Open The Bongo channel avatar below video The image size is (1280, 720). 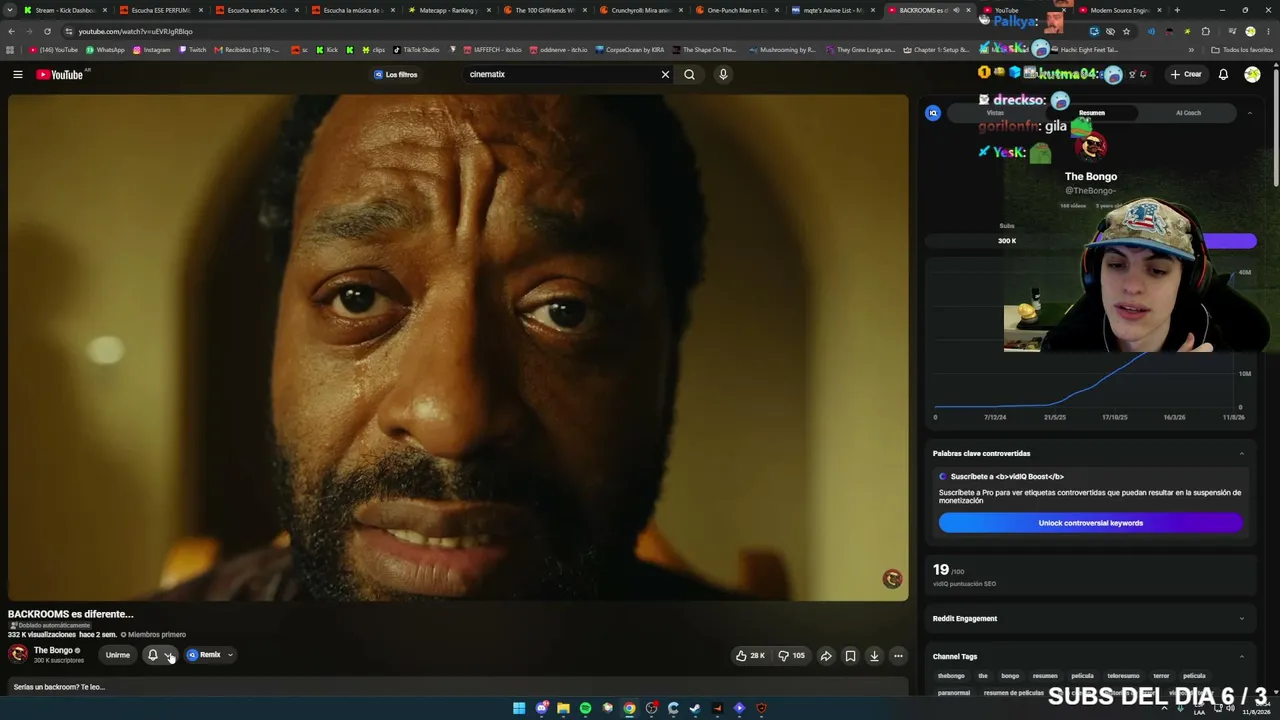(18, 654)
